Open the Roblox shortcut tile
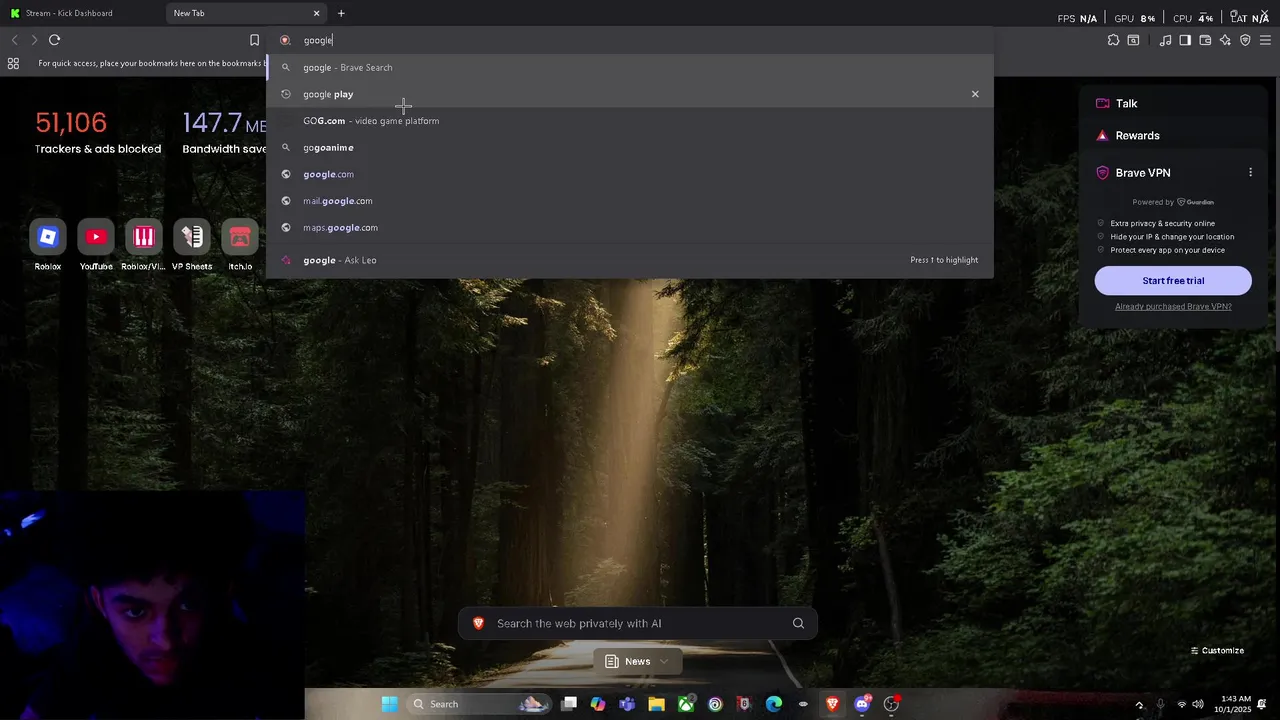 (x=48, y=245)
